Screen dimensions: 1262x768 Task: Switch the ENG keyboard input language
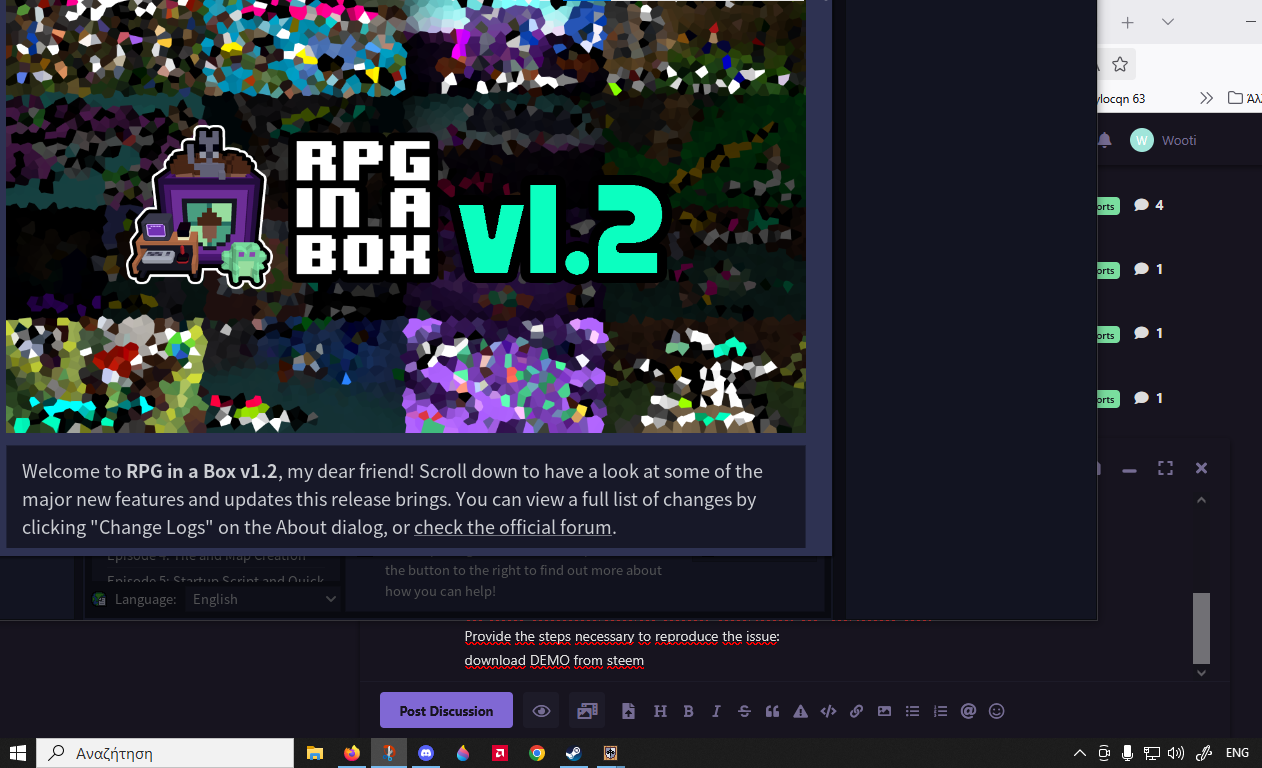point(1237,753)
